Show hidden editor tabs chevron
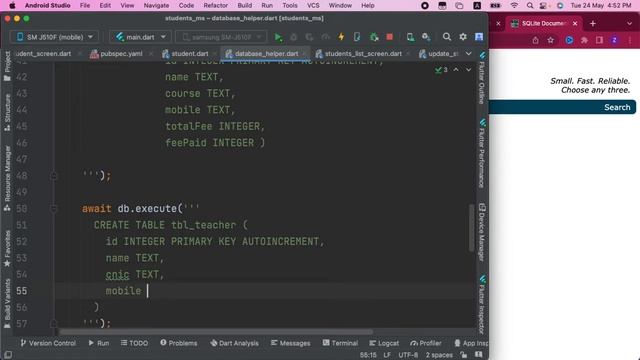640x360 pixels. [469, 54]
